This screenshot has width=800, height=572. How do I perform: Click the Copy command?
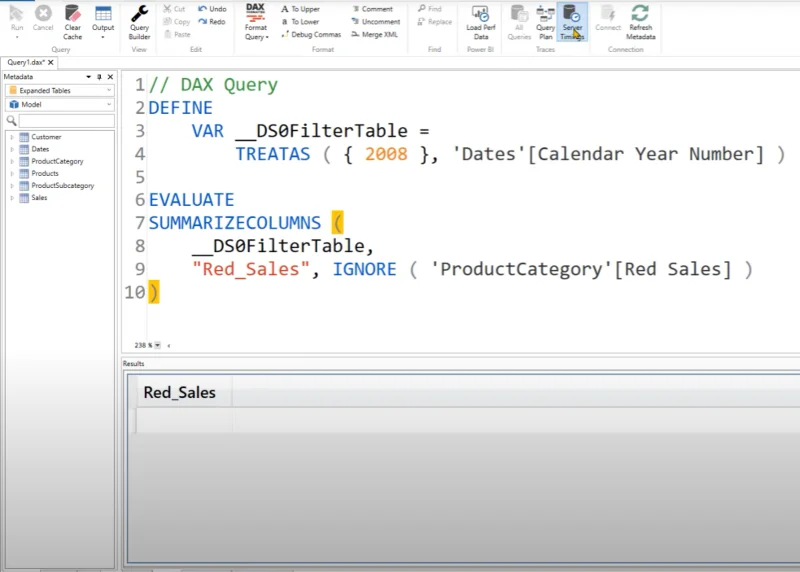click(x=177, y=21)
